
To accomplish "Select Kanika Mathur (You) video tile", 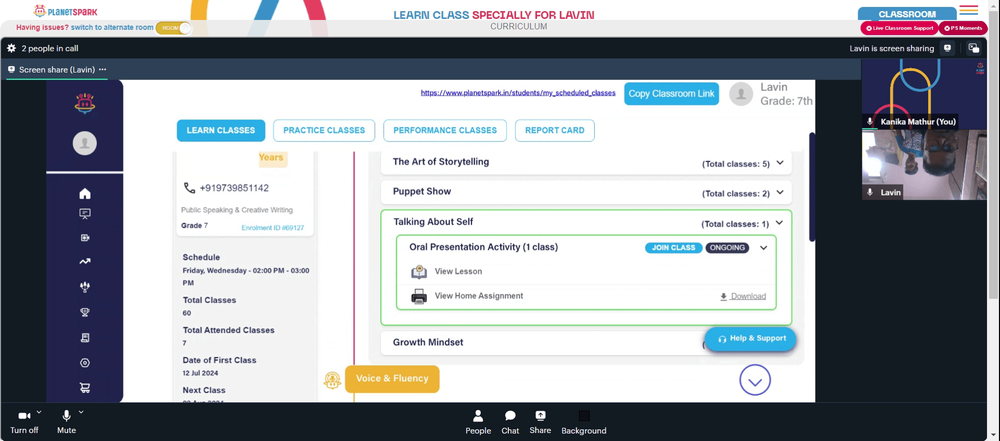I will (924, 94).
